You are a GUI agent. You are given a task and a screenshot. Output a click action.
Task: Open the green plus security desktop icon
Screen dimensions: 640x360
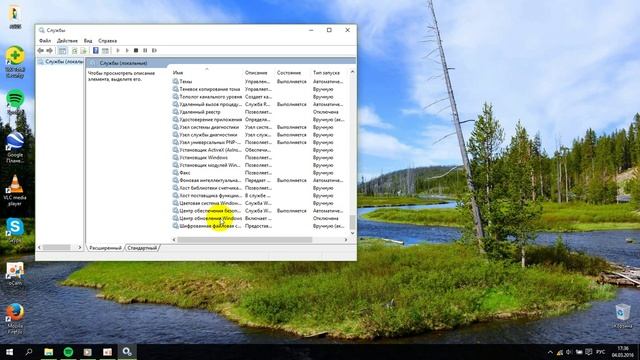click(15, 61)
